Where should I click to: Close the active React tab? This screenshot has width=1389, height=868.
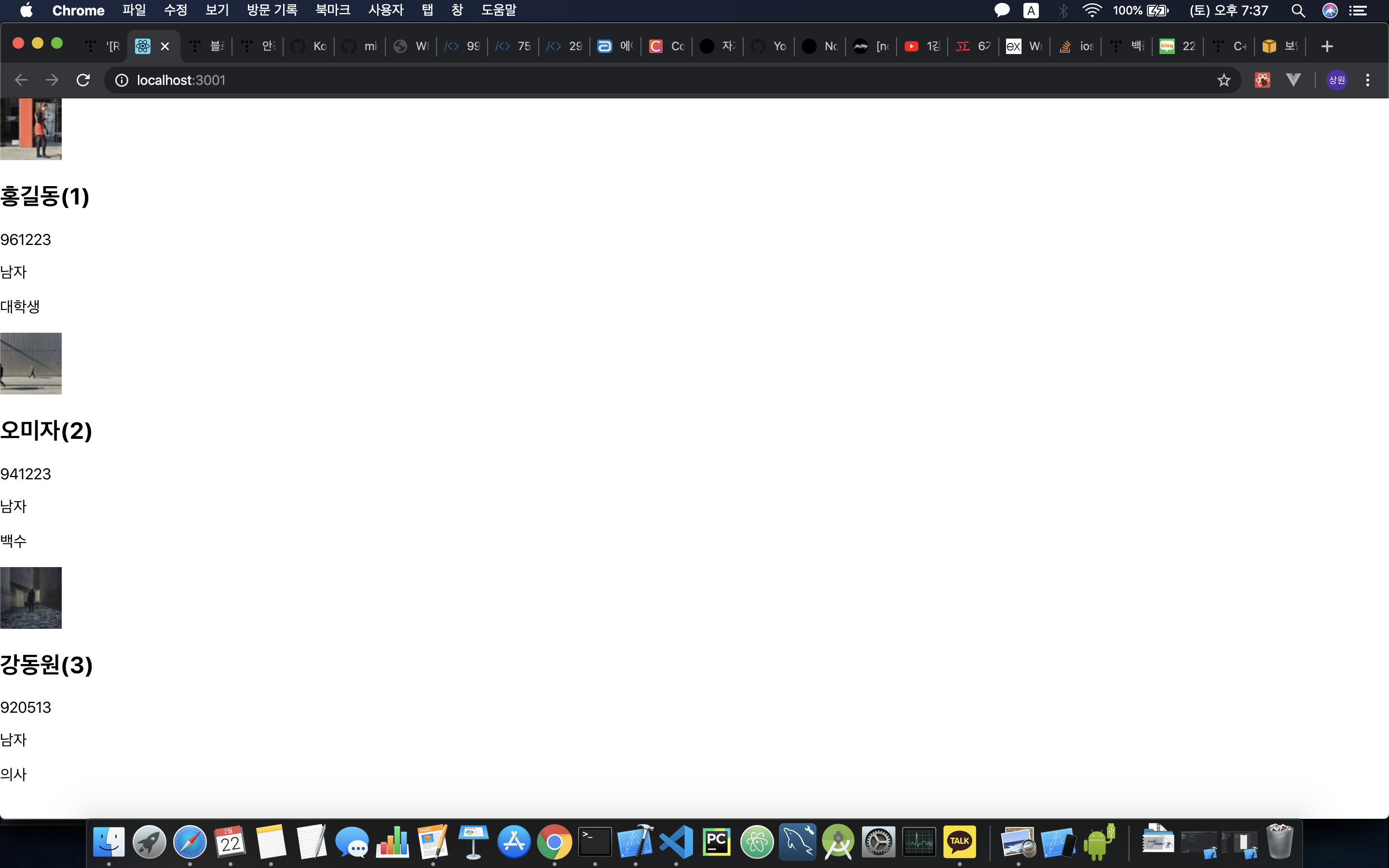coord(165,46)
